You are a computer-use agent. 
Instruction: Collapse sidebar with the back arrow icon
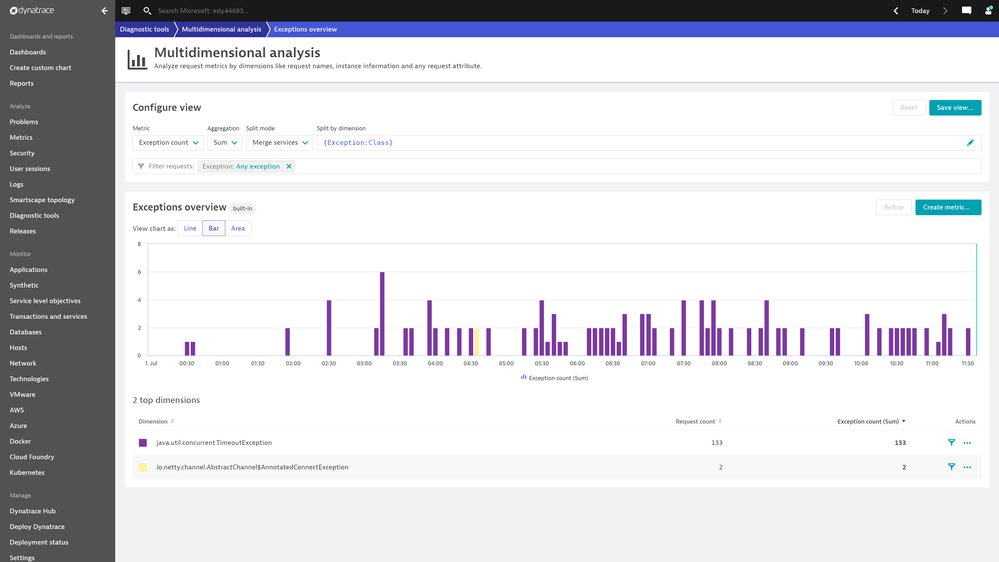click(104, 11)
